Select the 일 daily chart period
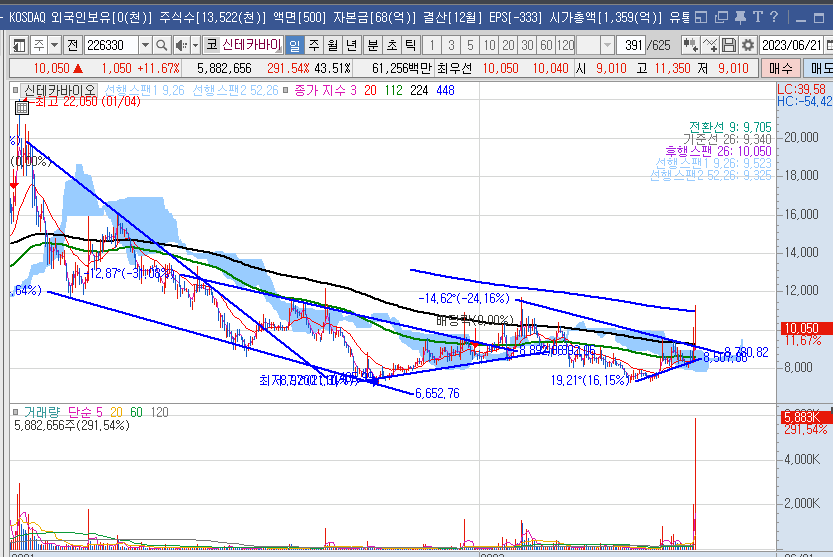The height and width of the screenshot is (557, 833). point(294,45)
